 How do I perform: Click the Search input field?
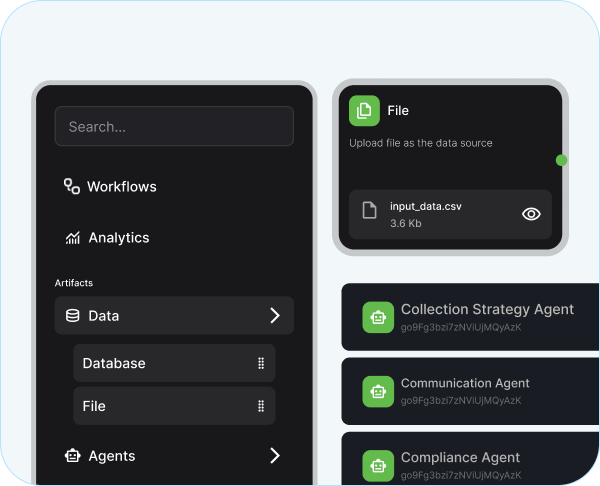(x=174, y=127)
